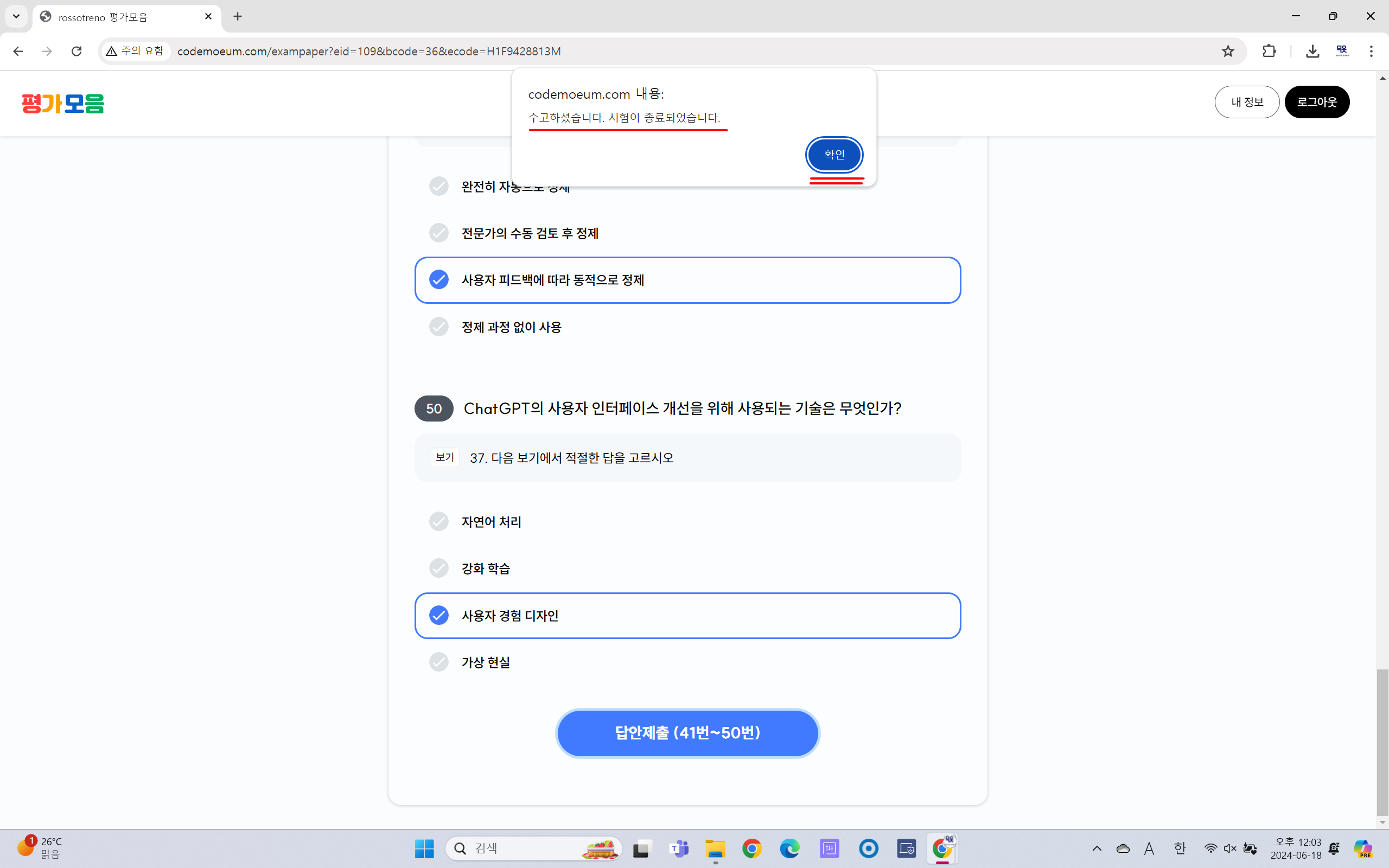Show hidden system tray icons chevron
Screen dimensions: 1389x868
(1097, 848)
